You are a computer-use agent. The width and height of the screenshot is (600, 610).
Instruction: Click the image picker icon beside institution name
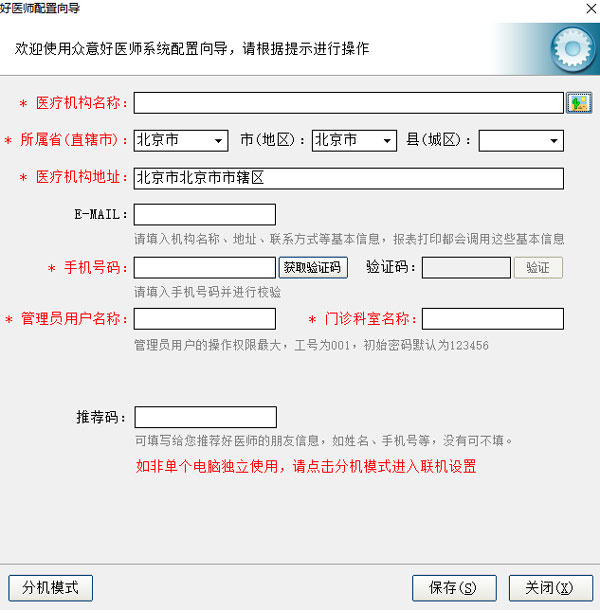point(579,103)
